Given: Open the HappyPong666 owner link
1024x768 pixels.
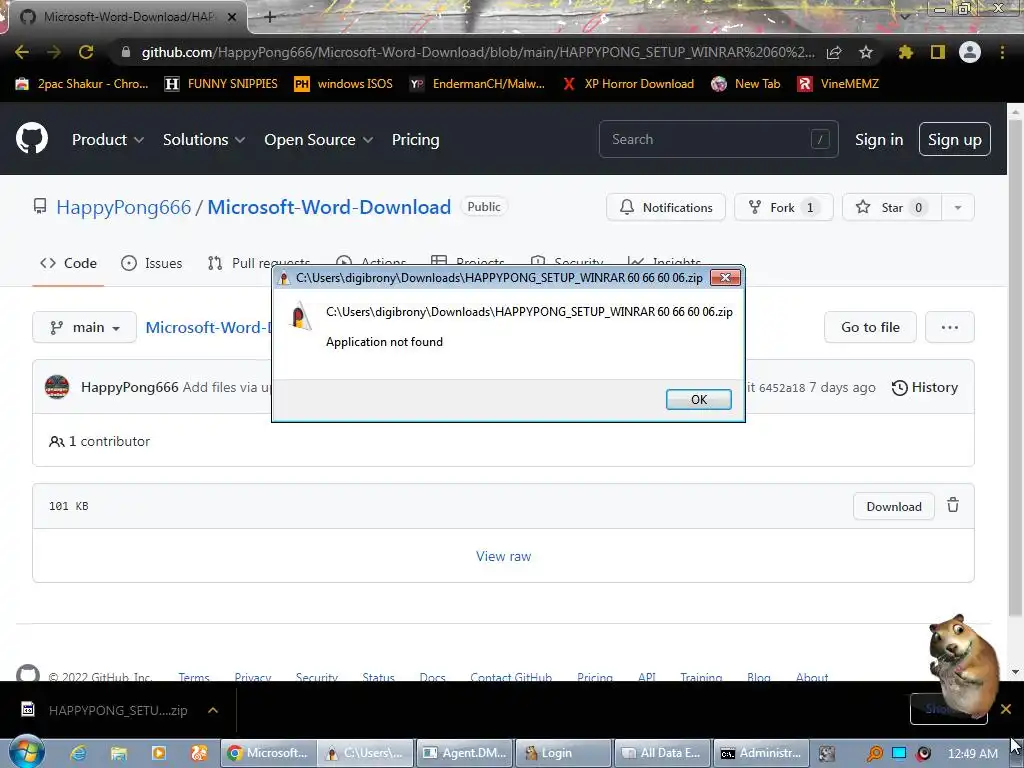Looking at the screenshot, I should click(x=123, y=207).
